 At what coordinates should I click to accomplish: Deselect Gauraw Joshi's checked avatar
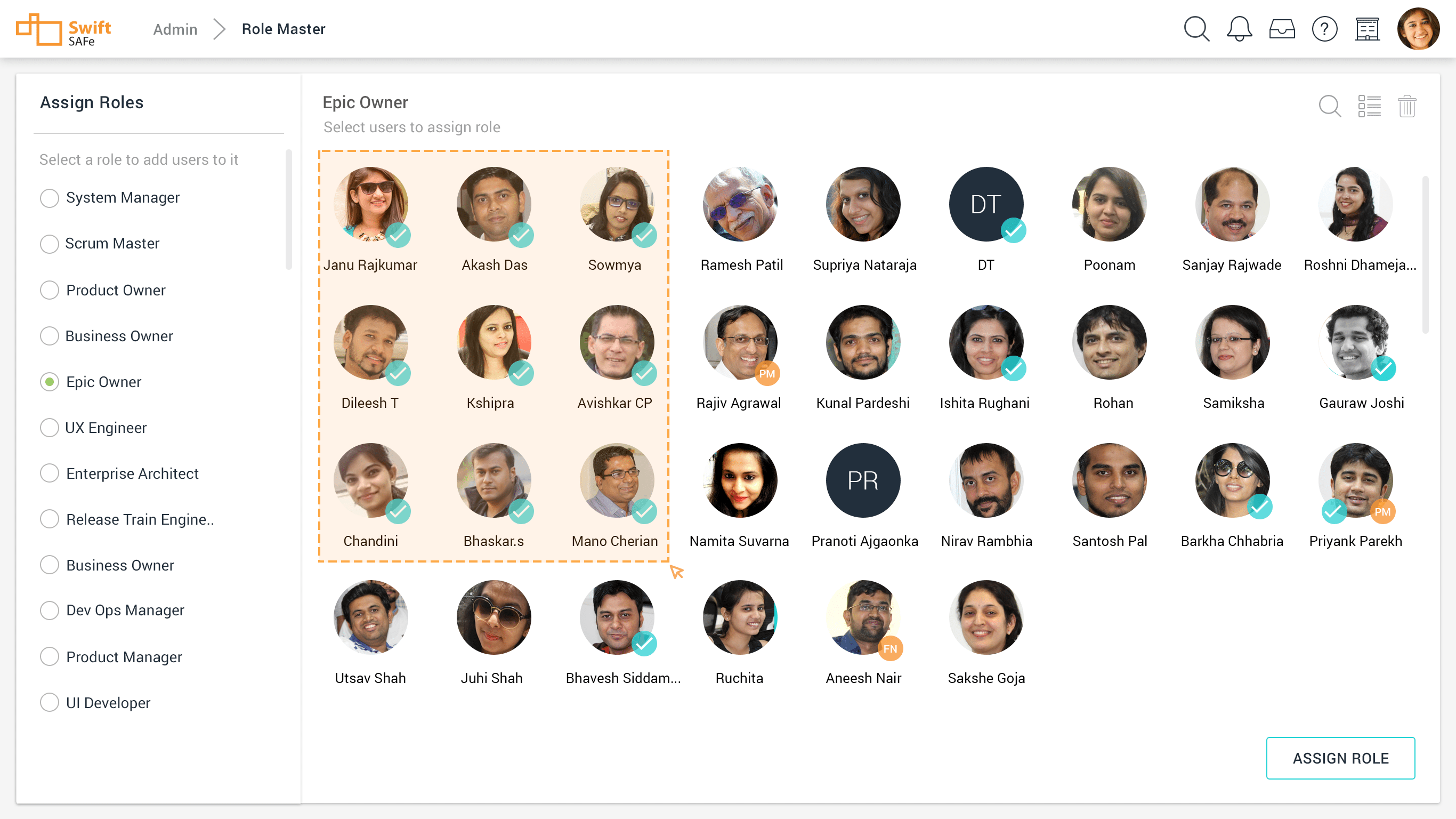1355,342
